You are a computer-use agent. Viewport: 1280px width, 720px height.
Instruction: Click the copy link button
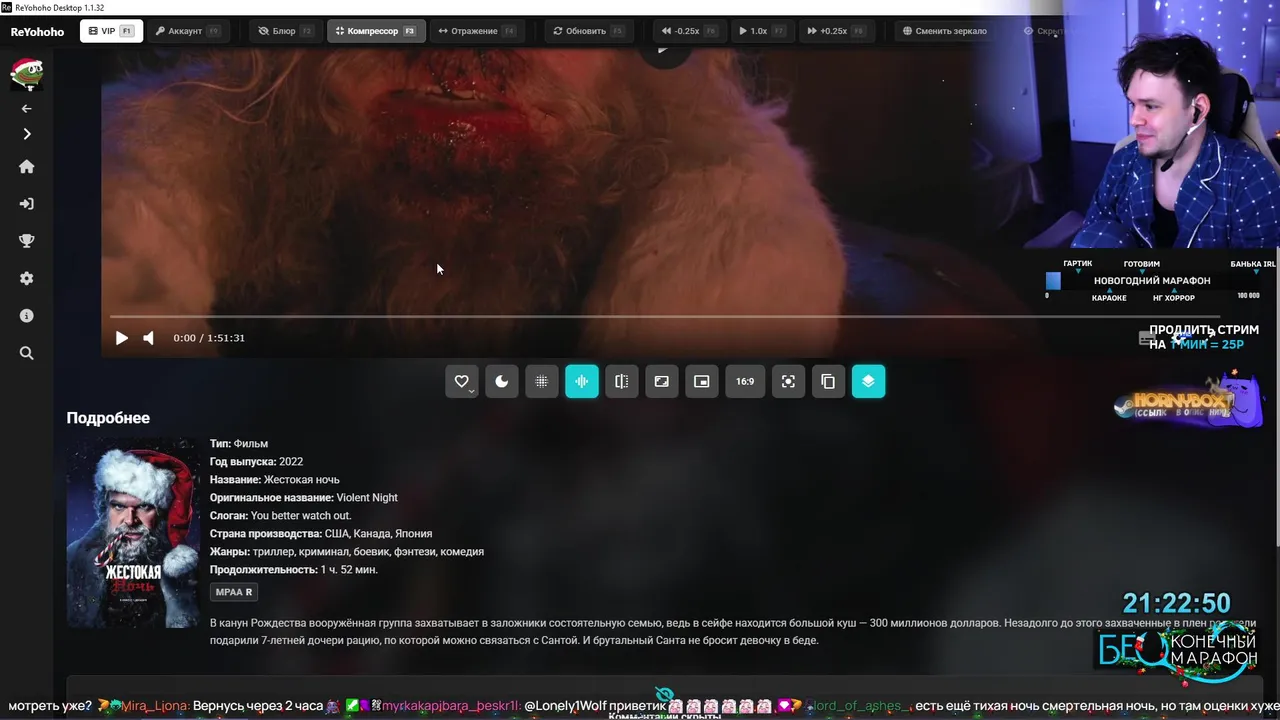click(x=828, y=381)
